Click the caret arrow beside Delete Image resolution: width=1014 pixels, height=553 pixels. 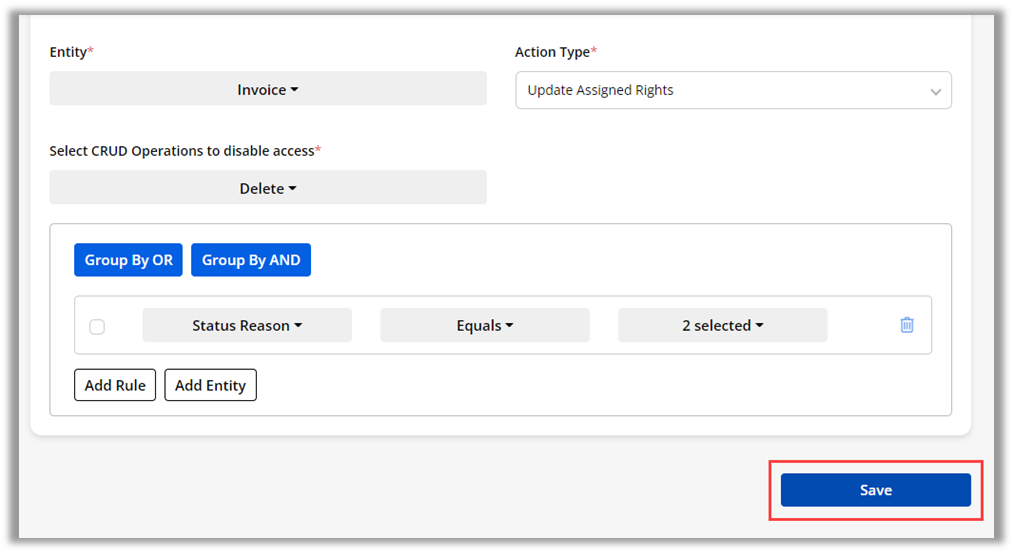coord(292,188)
